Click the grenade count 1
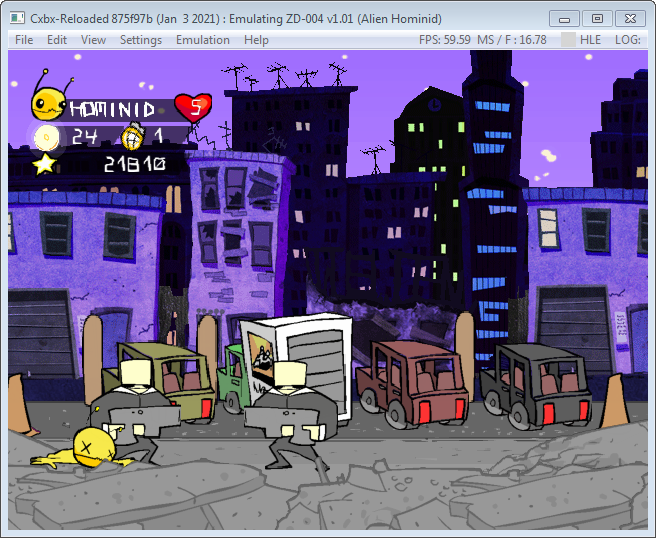 point(158,136)
